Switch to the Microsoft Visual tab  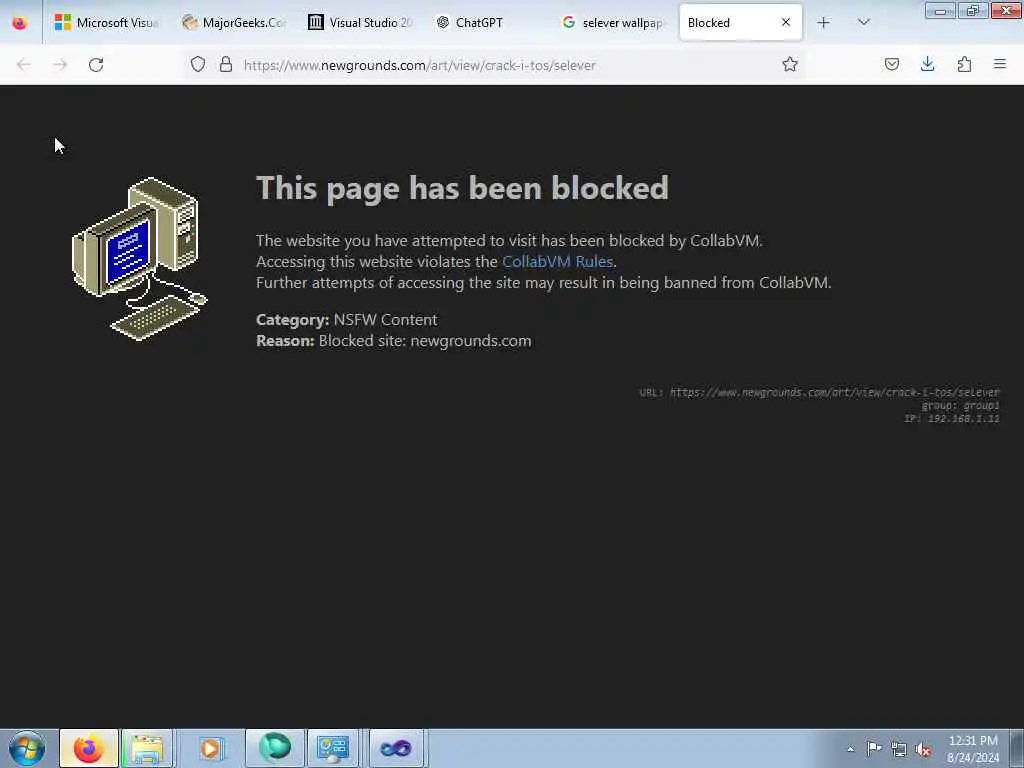[106, 23]
